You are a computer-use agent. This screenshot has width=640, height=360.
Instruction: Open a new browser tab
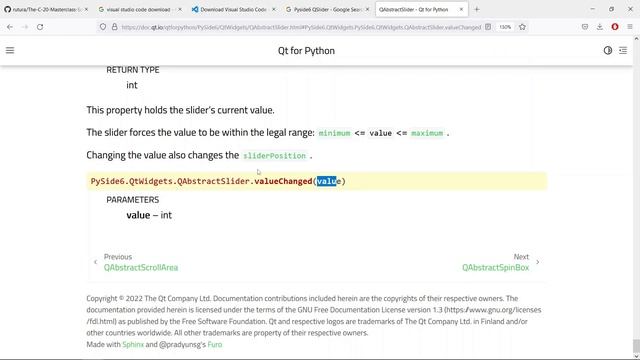(477, 9)
